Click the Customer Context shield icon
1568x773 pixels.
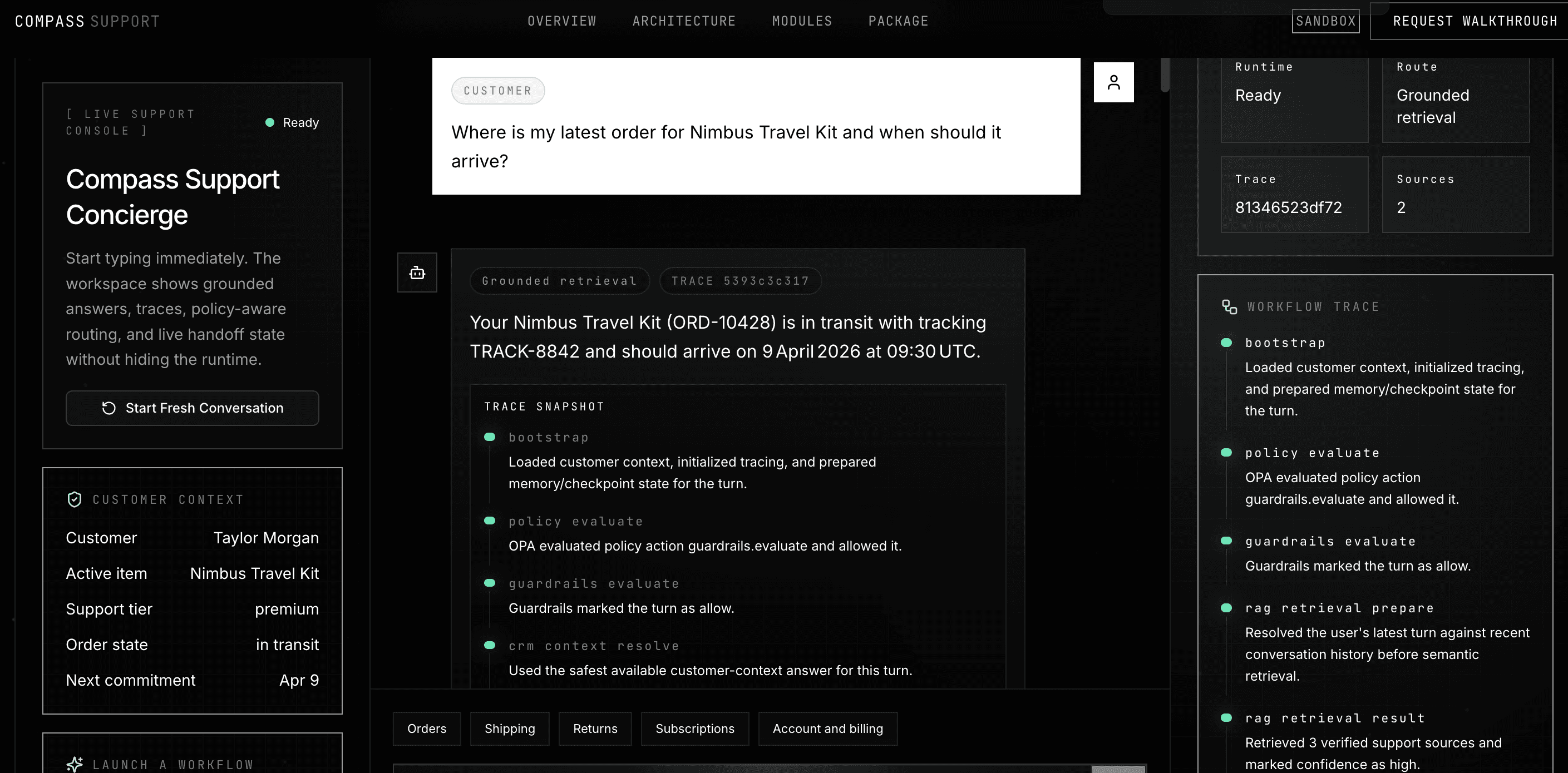(x=74, y=499)
